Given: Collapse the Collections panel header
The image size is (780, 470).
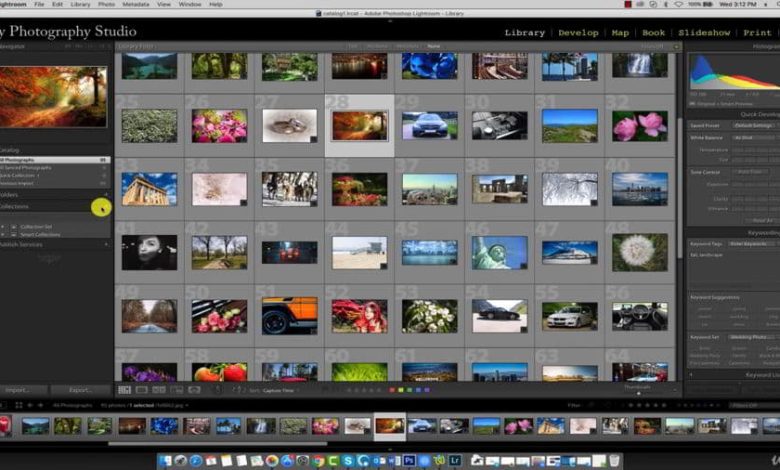Looking at the screenshot, I should point(55,206).
